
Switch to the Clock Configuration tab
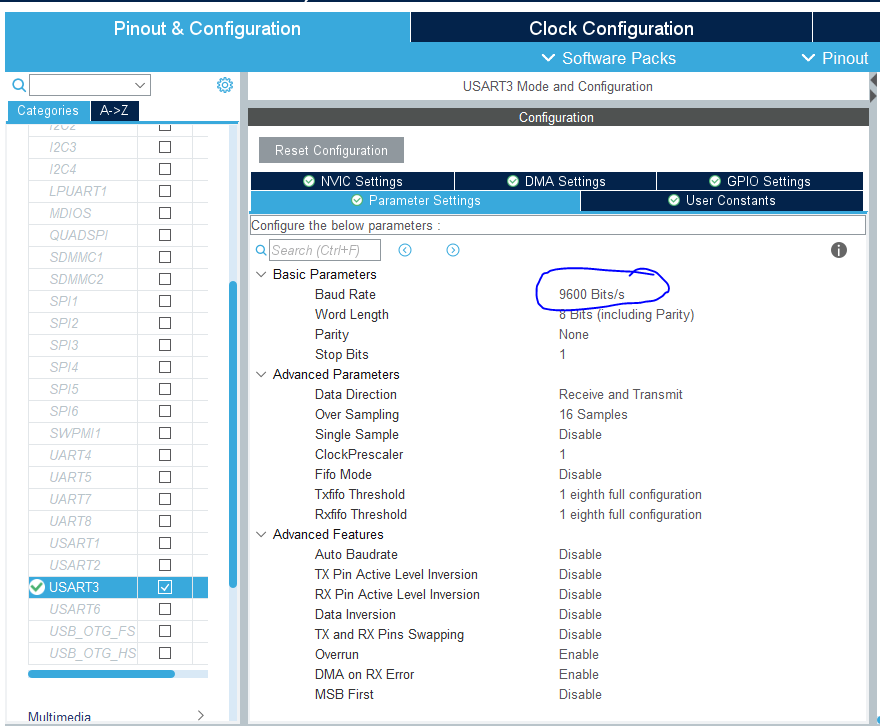(611, 28)
